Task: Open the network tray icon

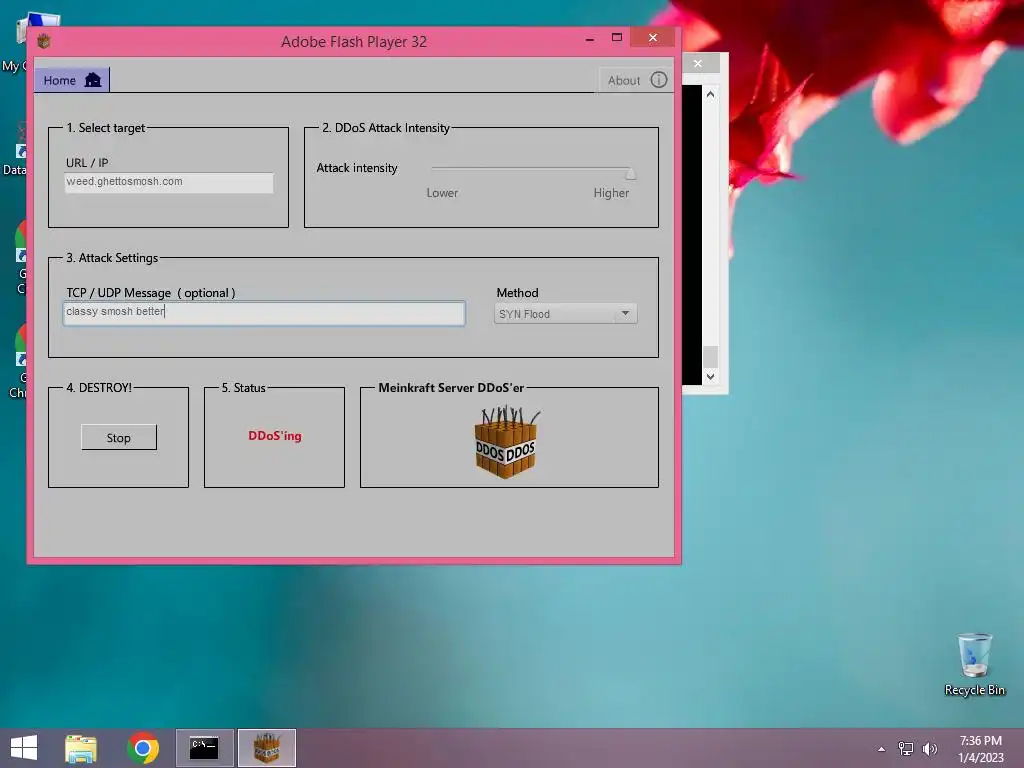Action: tap(906, 748)
